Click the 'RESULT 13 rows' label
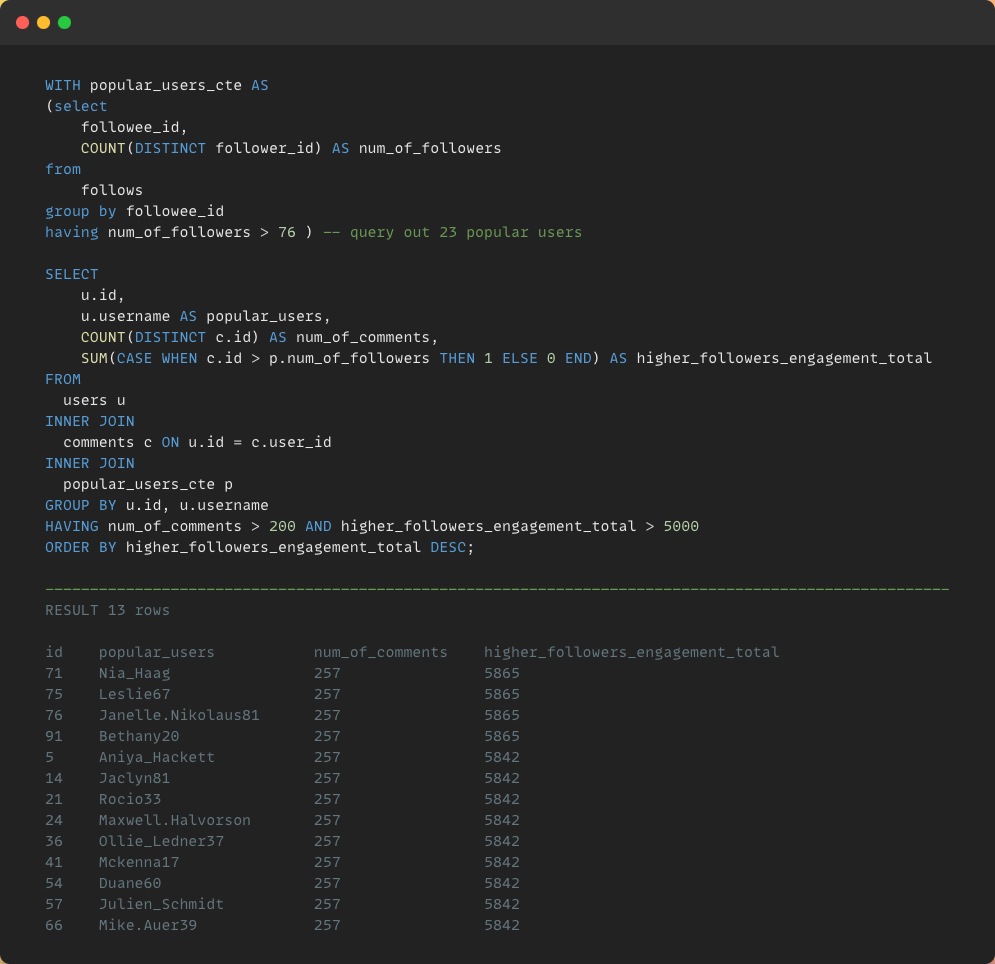The image size is (995, 964). [x=107, y=610]
